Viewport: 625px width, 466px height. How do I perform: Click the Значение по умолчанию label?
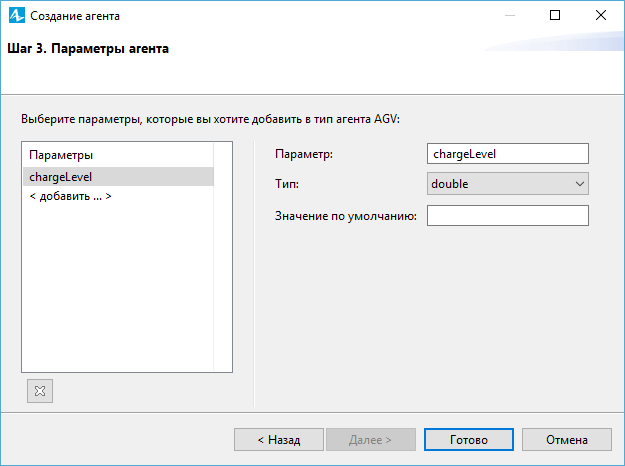tap(346, 216)
